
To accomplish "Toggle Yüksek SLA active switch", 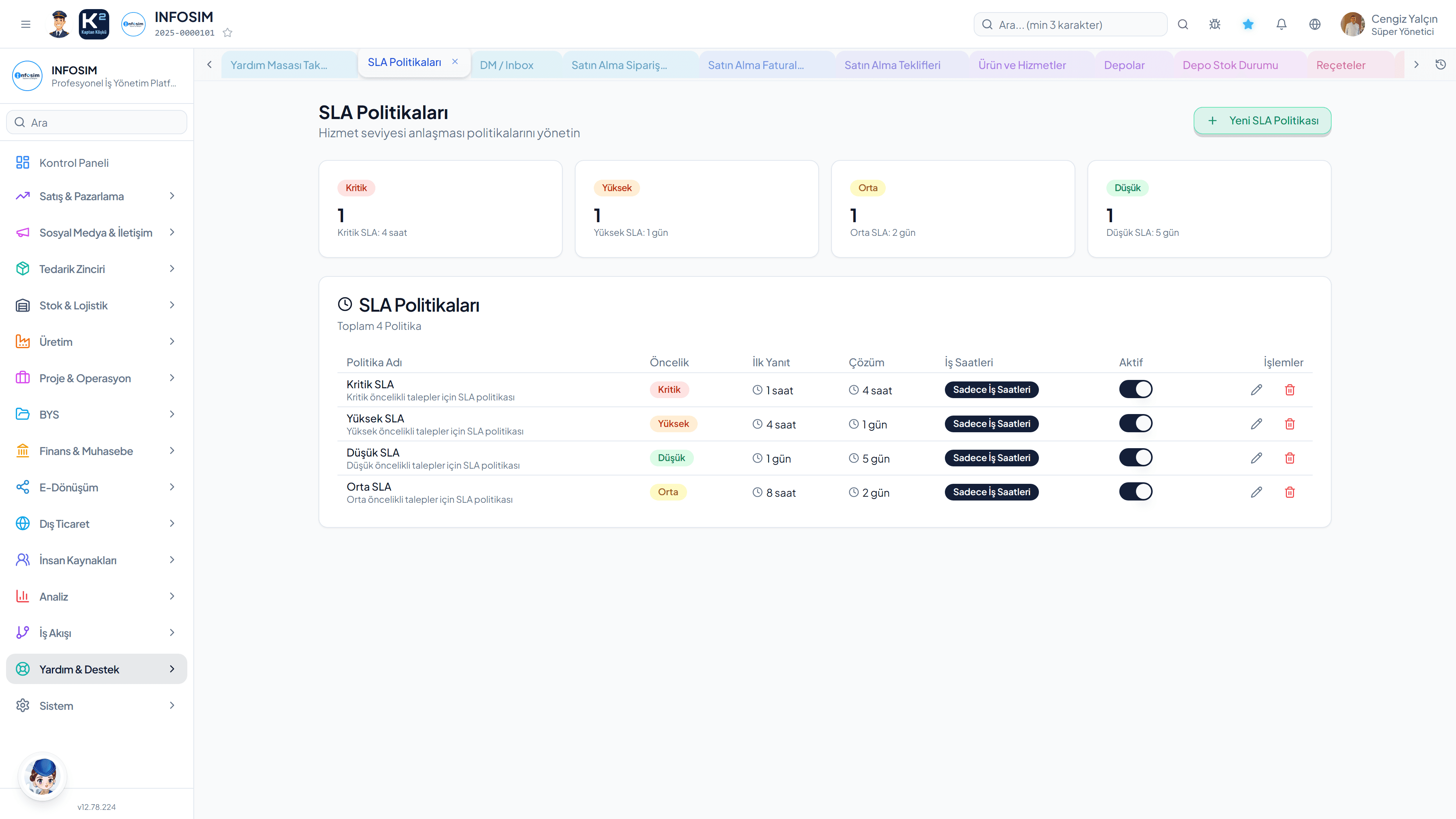I will click(x=1136, y=424).
